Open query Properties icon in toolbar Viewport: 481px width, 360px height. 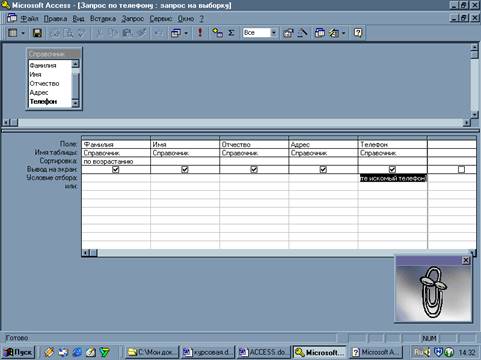pos(288,33)
